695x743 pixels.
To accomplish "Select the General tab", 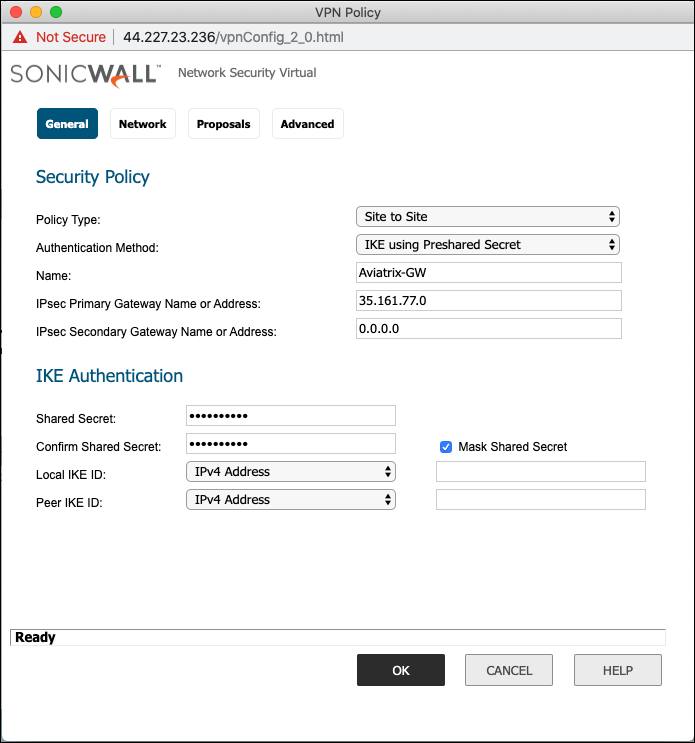I will (67, 124).
